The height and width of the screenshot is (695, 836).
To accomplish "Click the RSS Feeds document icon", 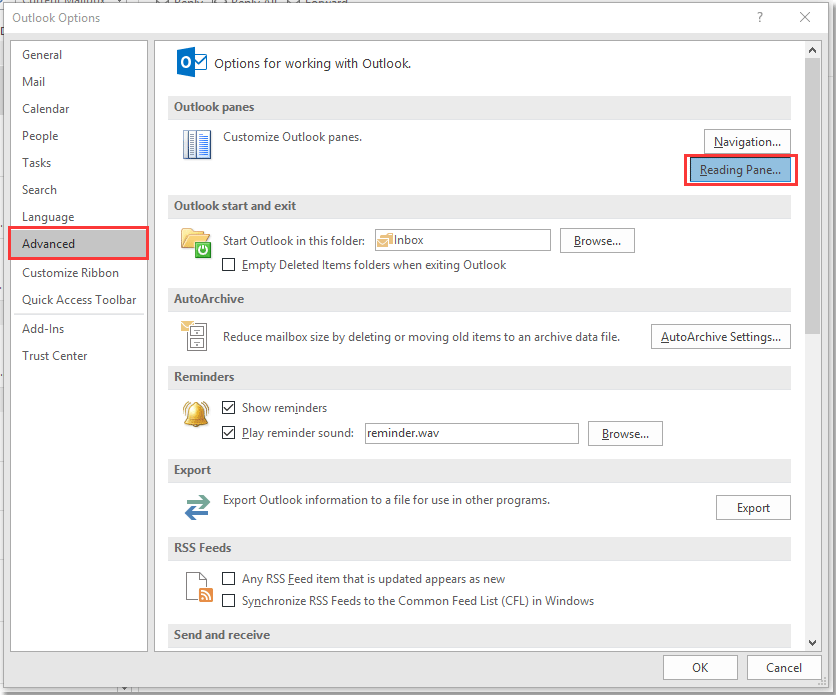I will click(x=196, y=586).
